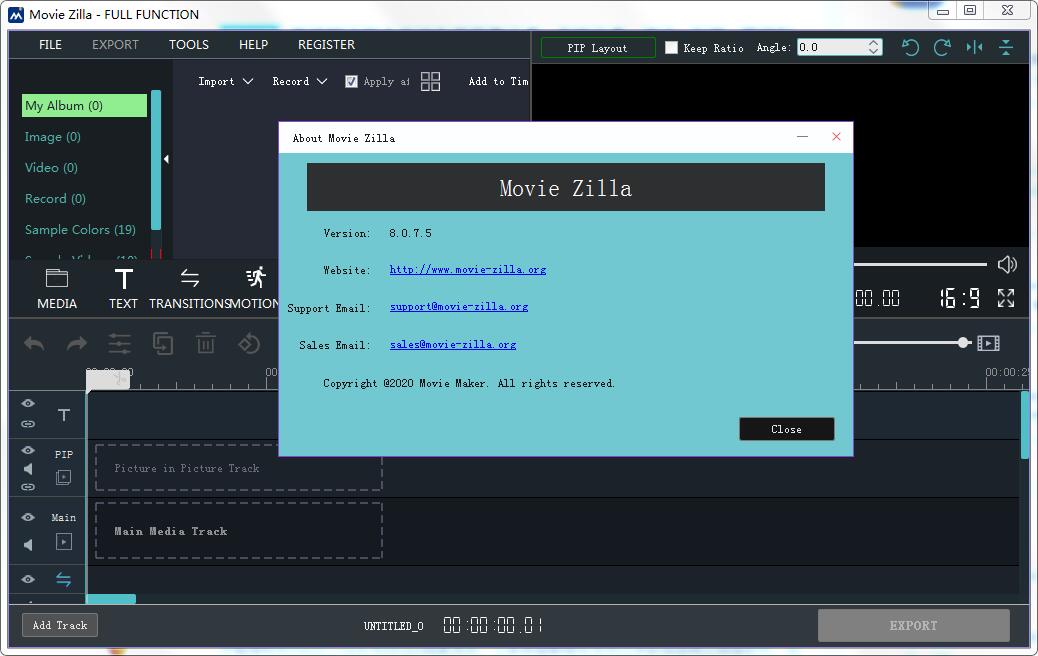Click the Add Track button
The height and width of the screenshot is (656, 1038).
[x=60, y=625]
